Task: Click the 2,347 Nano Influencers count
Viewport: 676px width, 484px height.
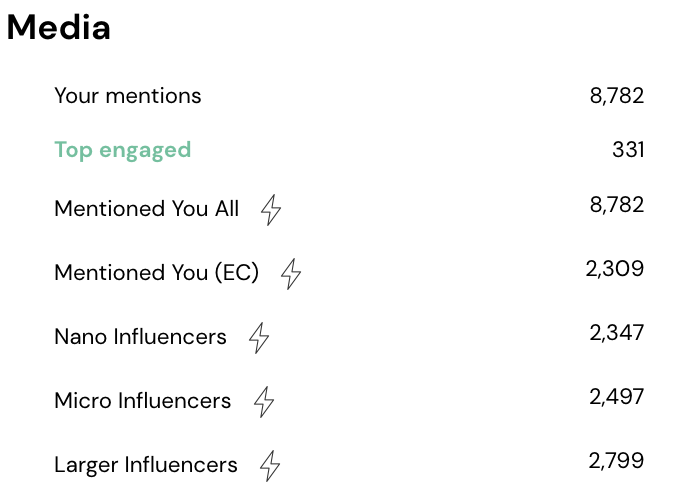Action: pyautogui.click(x=617, y=333)
